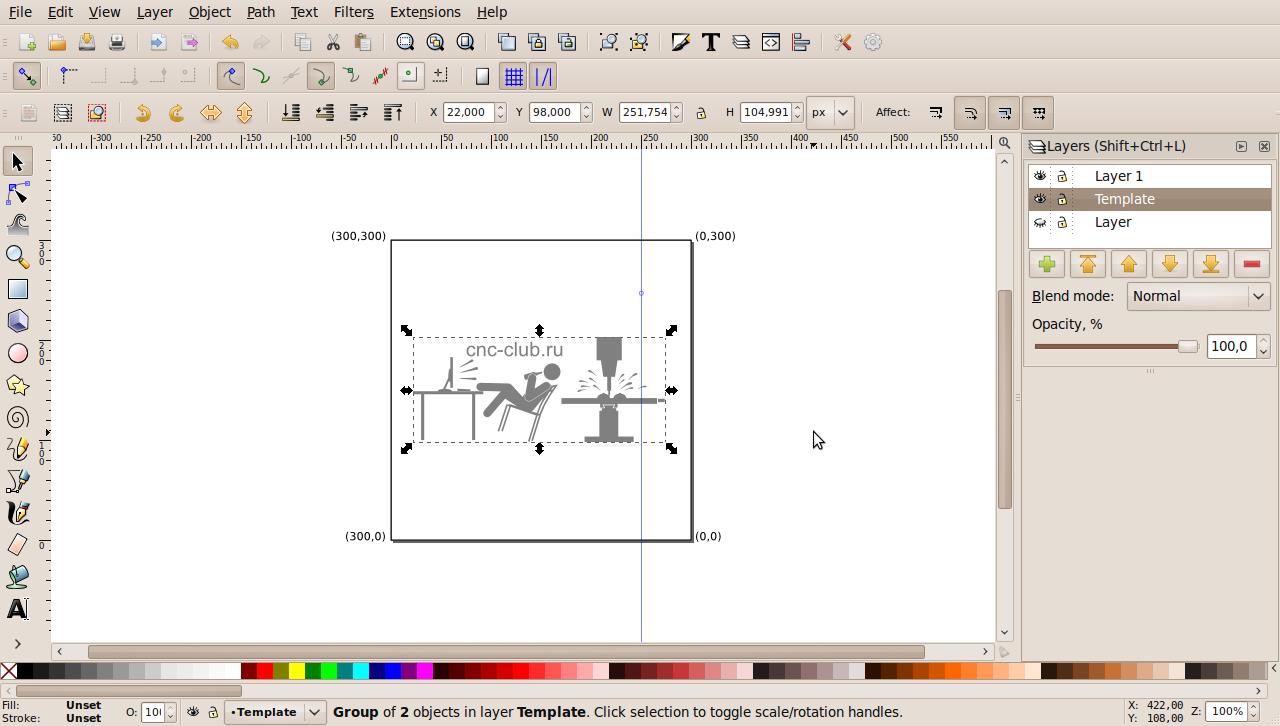The width and height of the screenshot is (1280, 726).
Task: Delete the current layer
Action: (x=1251, y=264)
